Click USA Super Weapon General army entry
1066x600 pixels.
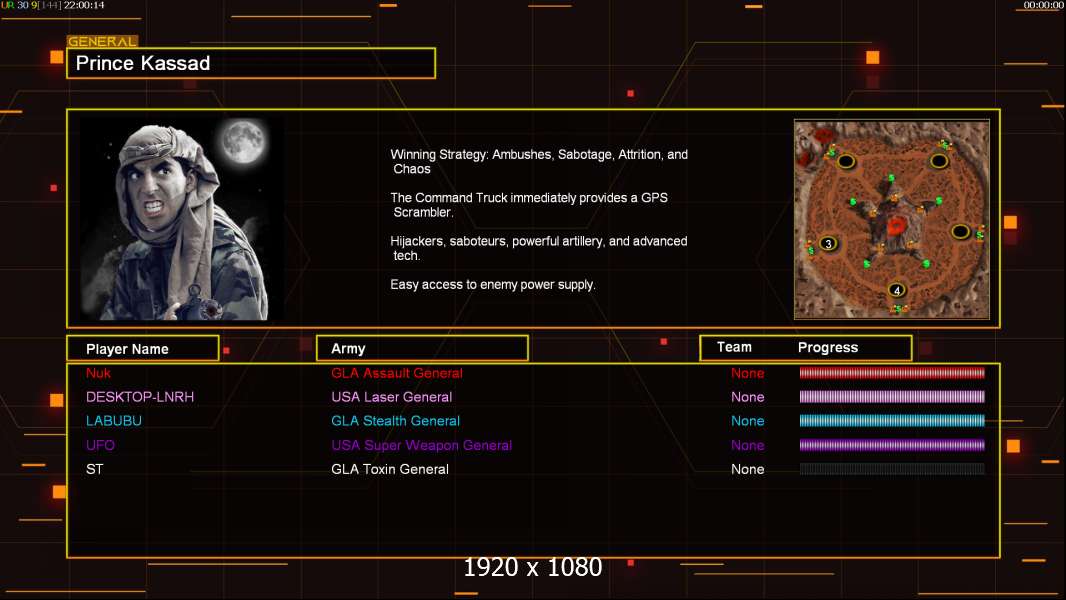(422, 445)
